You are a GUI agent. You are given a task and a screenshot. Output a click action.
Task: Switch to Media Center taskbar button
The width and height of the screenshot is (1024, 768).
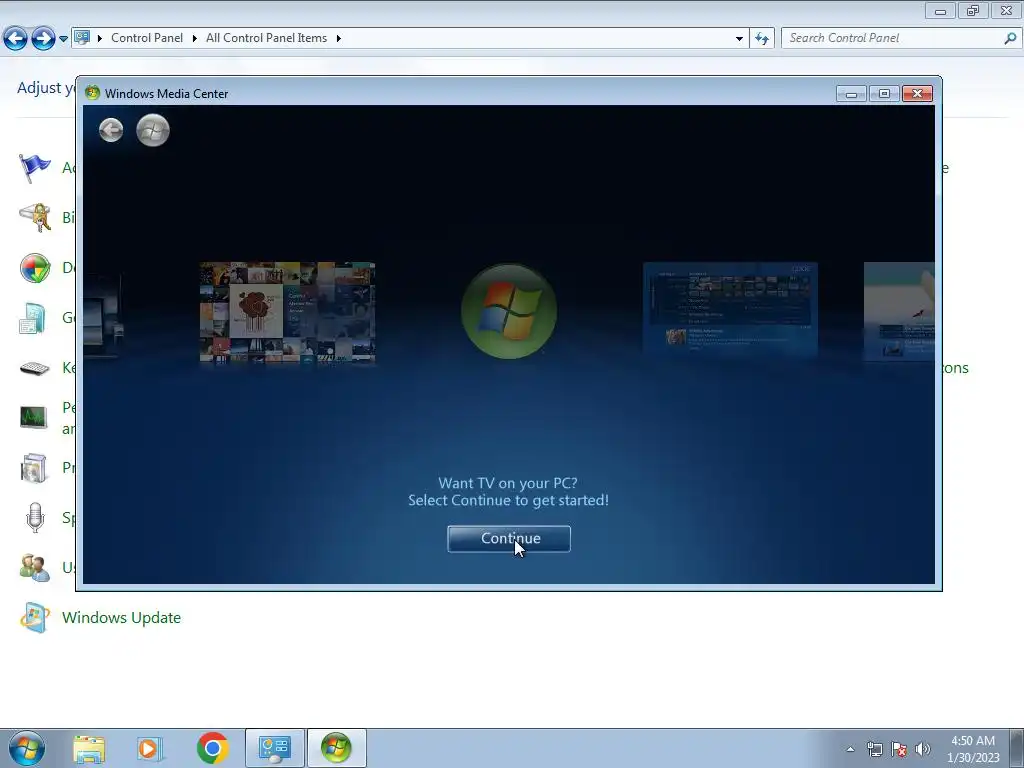[336, 748]
